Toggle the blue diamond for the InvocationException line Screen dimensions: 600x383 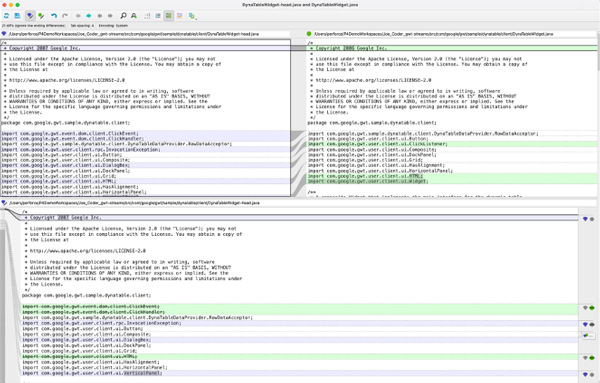pos(585,324)
